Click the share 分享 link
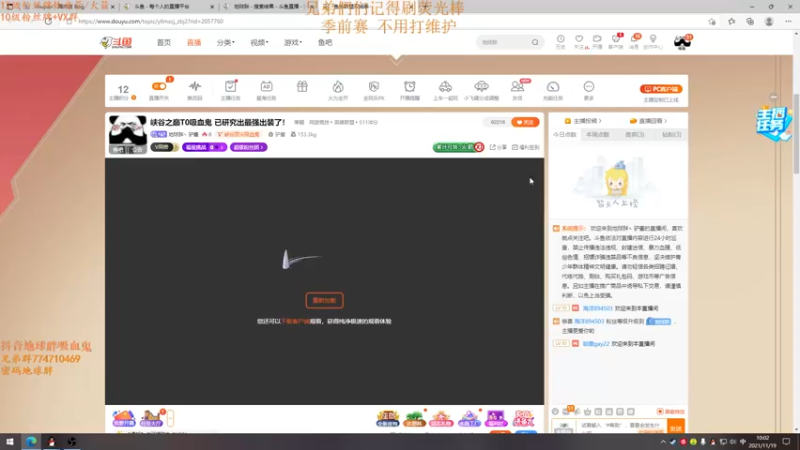800x450 pixels. pos(498,147)
